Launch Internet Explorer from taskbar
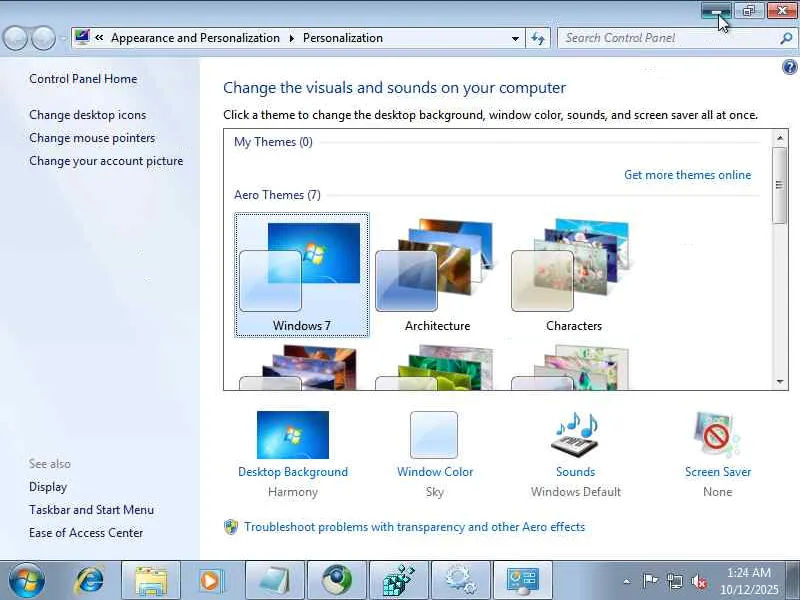The image size is (800, 600). tap(89, 580)
